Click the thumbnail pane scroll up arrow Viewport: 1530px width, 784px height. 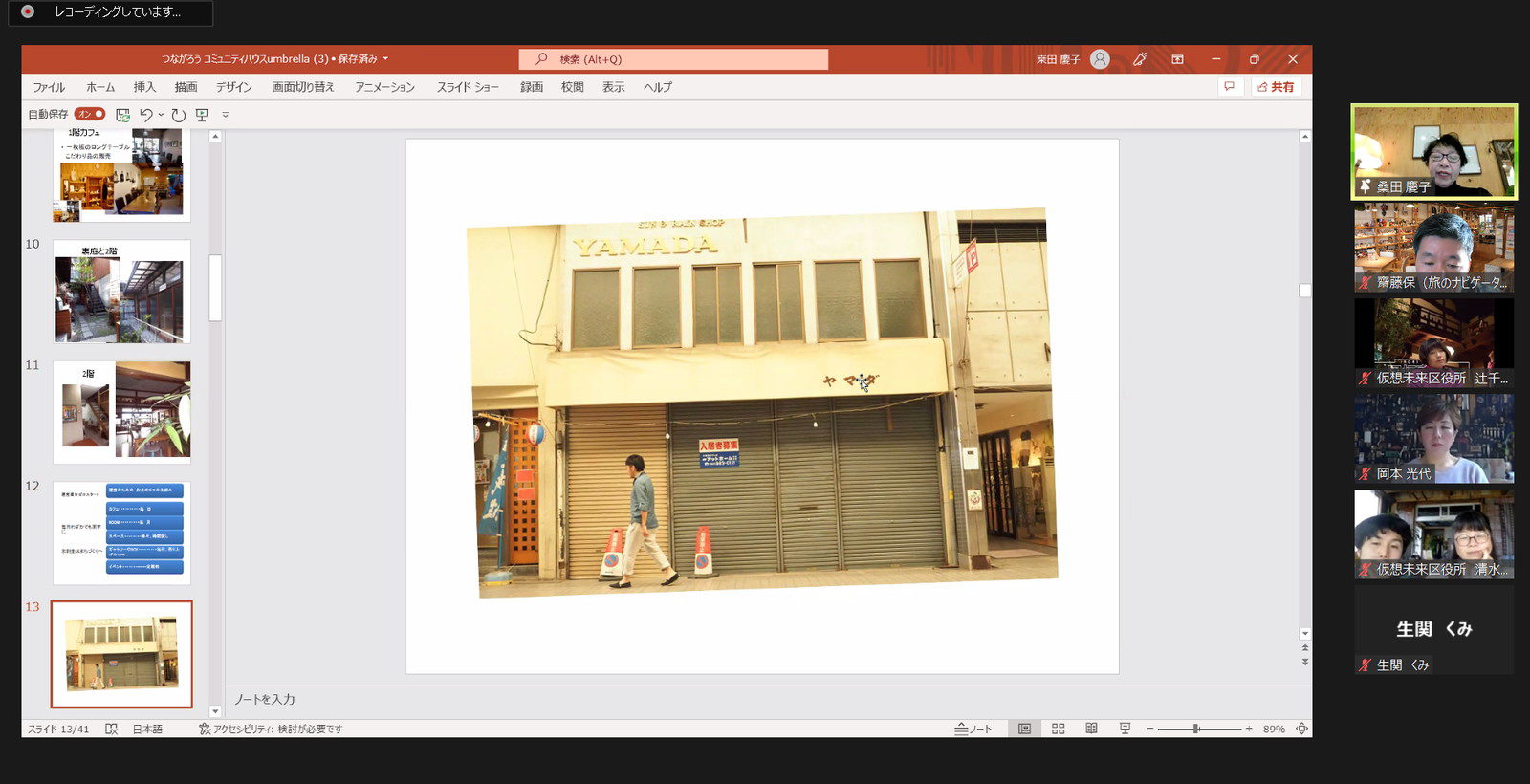(x=215, y=137)
